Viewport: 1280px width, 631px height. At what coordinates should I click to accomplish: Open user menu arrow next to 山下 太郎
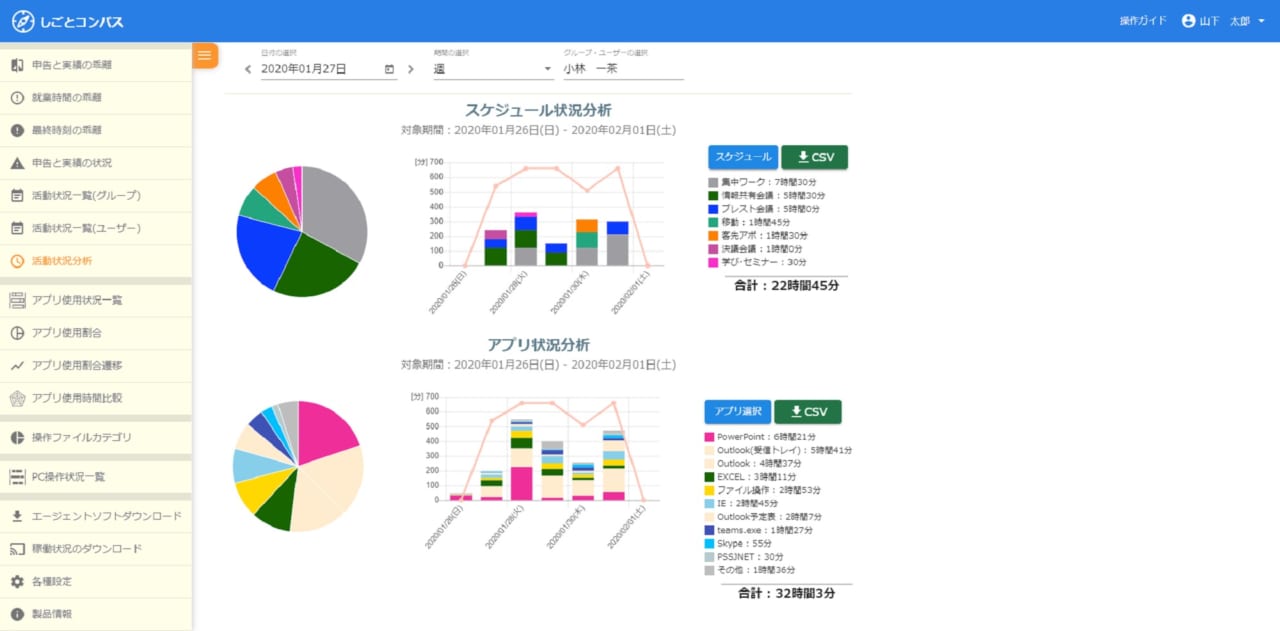(1260, 21)
